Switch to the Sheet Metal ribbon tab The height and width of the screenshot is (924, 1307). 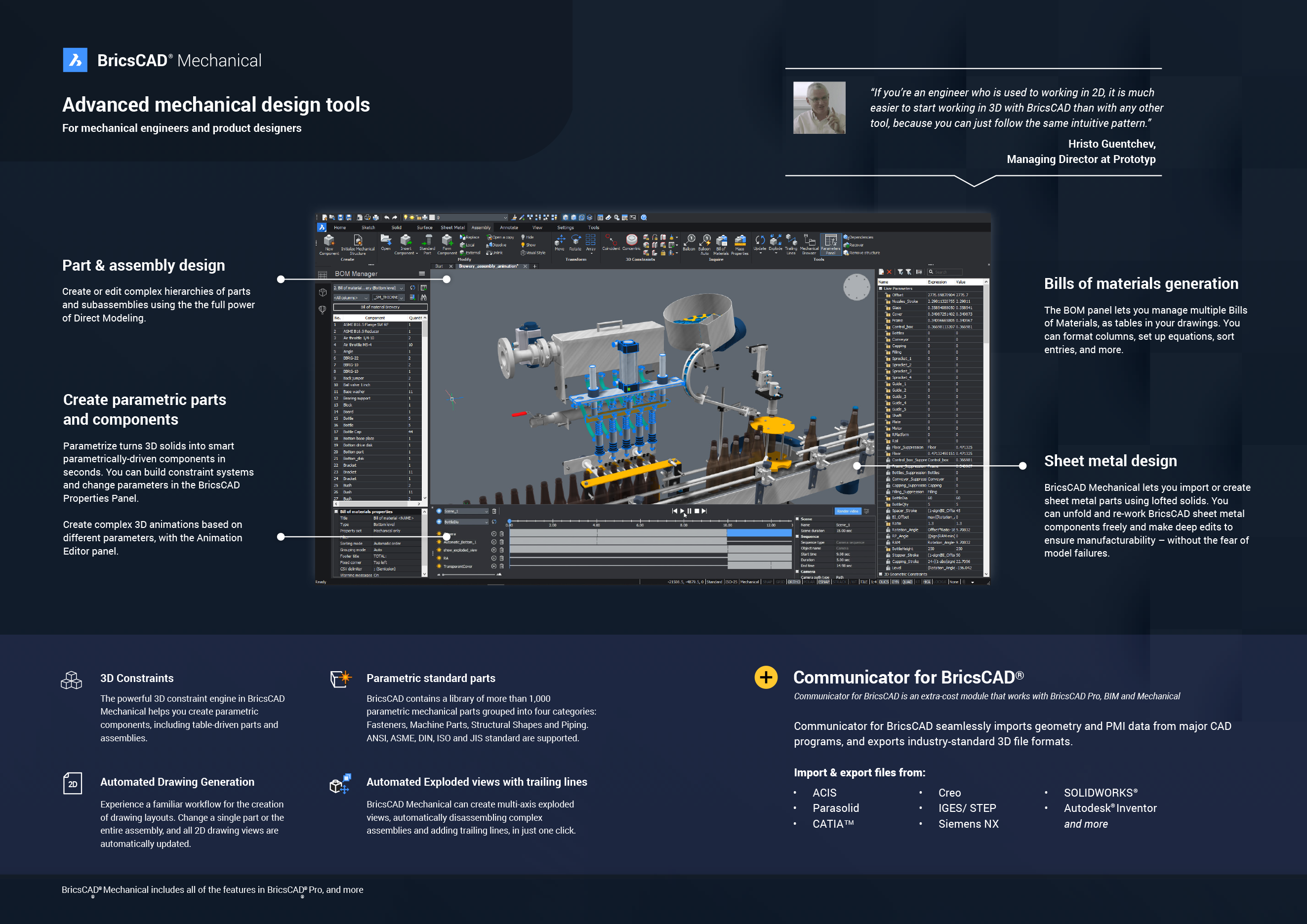[x=452, y=228]
